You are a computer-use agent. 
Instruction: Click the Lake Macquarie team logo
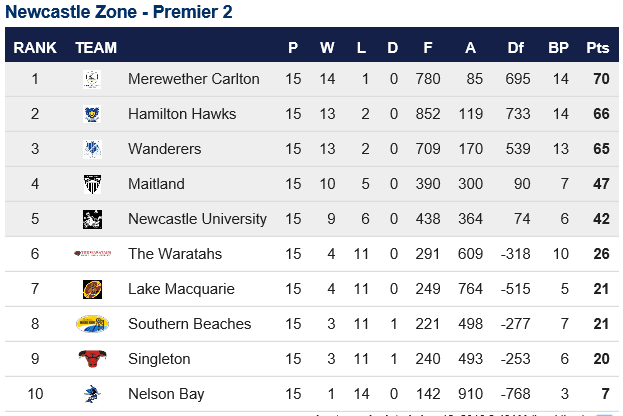click(x=92, y=289)
